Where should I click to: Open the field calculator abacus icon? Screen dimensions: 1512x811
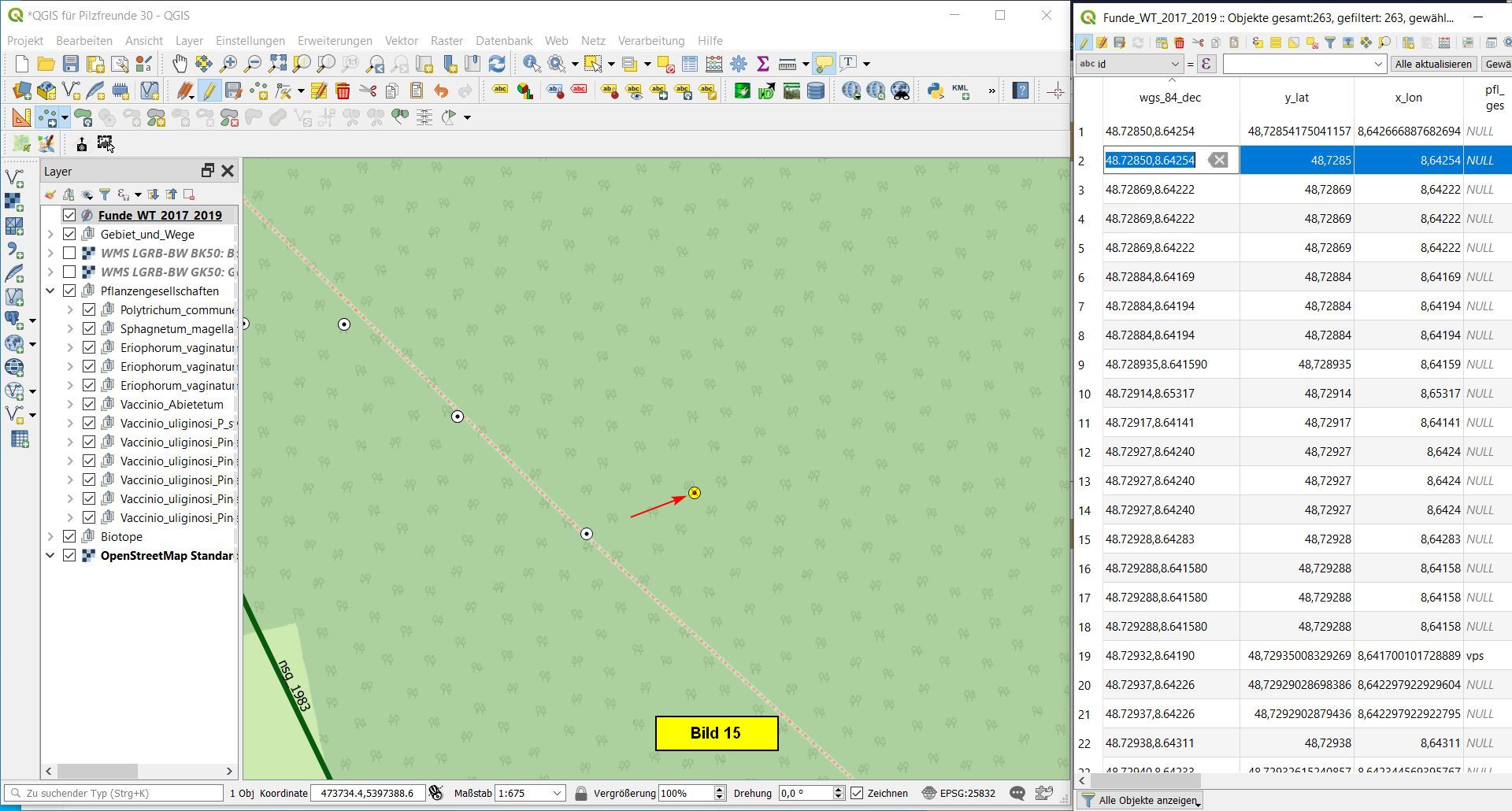coord(713,64)
